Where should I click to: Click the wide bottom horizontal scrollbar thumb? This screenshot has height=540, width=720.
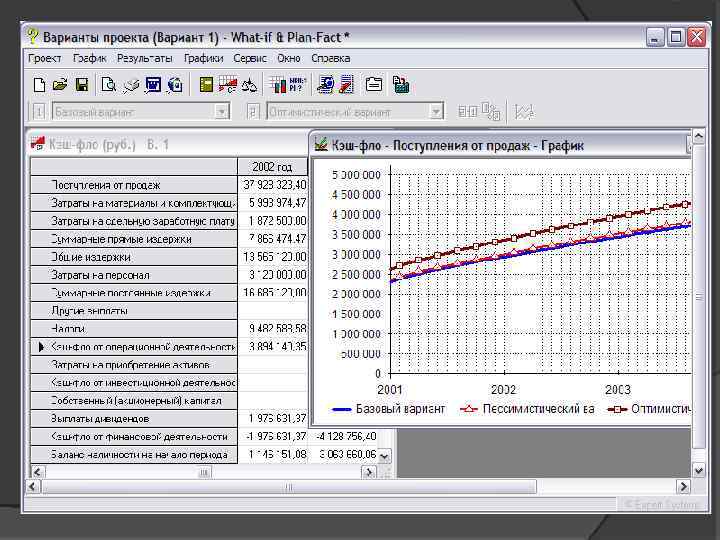pos(288,486)
